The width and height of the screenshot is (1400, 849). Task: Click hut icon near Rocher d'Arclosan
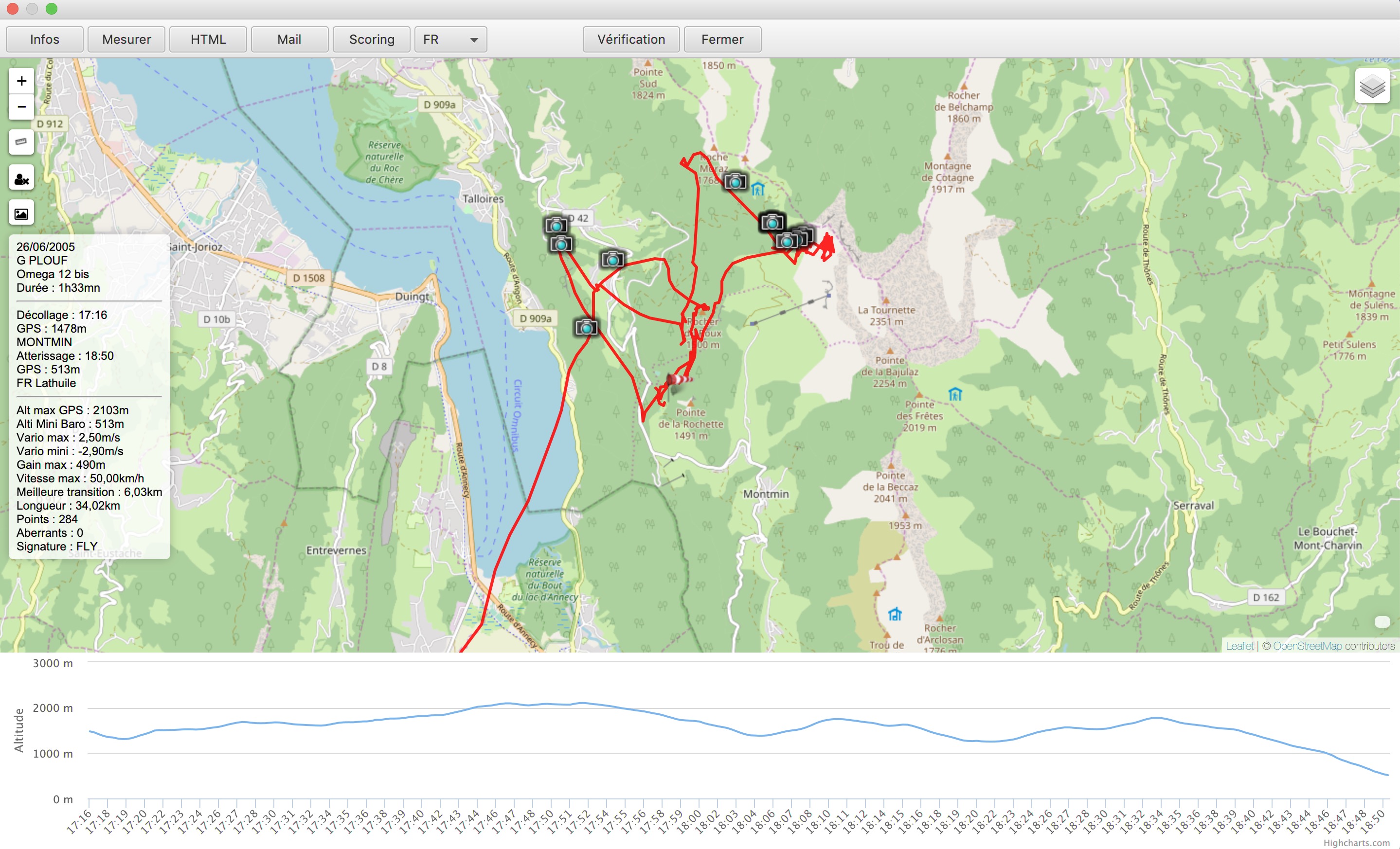click(895, 614)
